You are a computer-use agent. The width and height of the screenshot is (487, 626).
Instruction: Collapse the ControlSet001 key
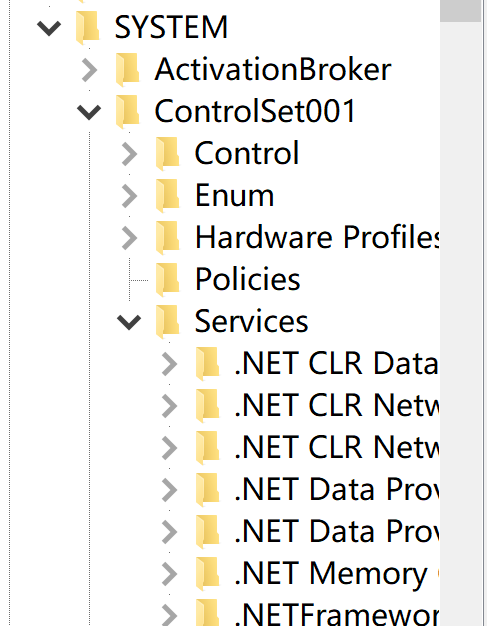[x=89, y=112]
